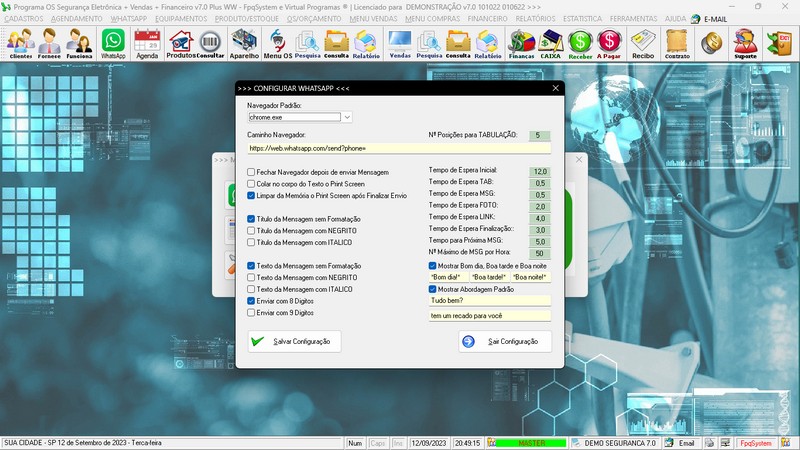Click DEMO SEGURANCA 7.0 status entry

(615, 443)
